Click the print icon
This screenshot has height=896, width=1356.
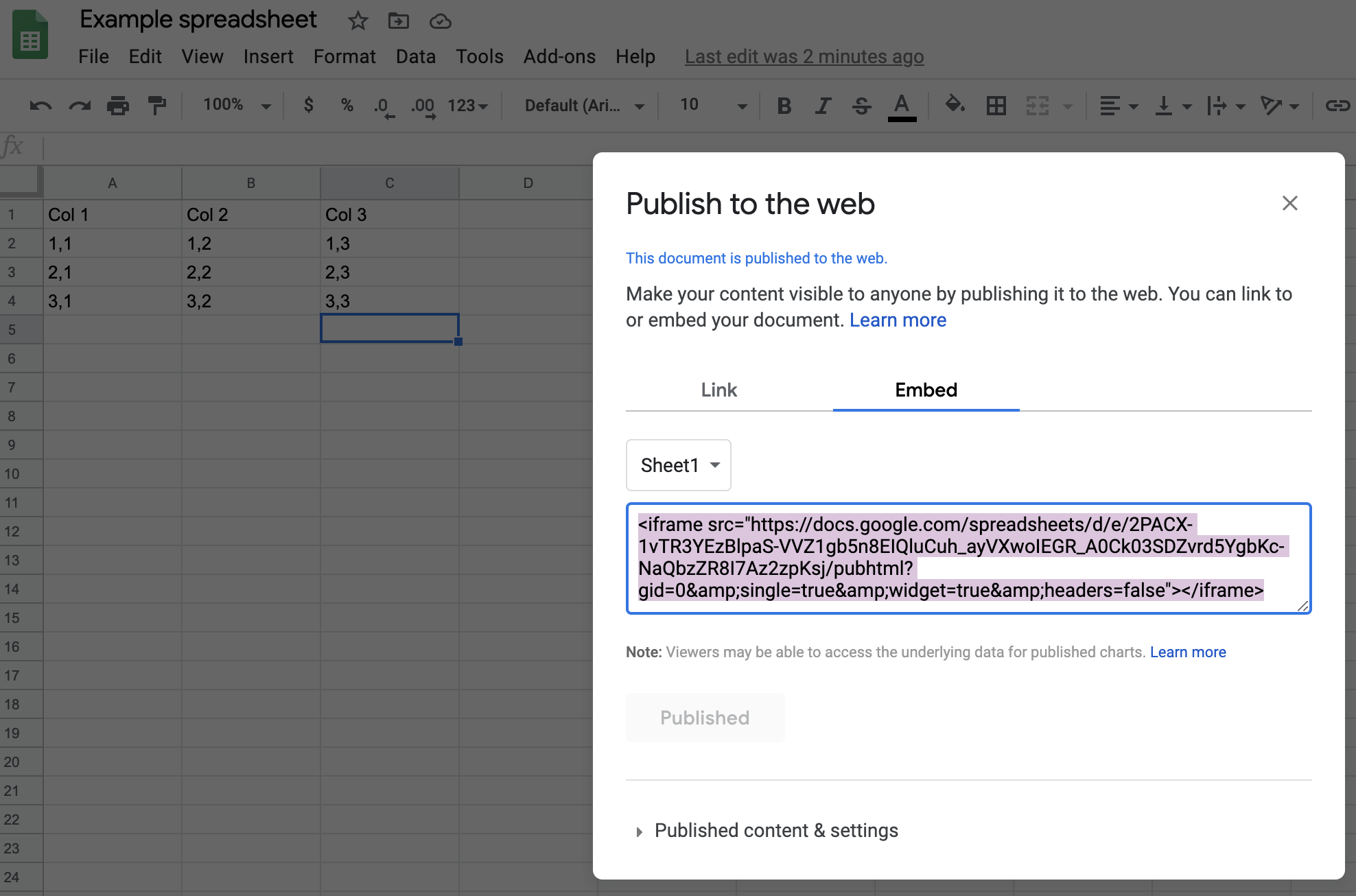118,106
